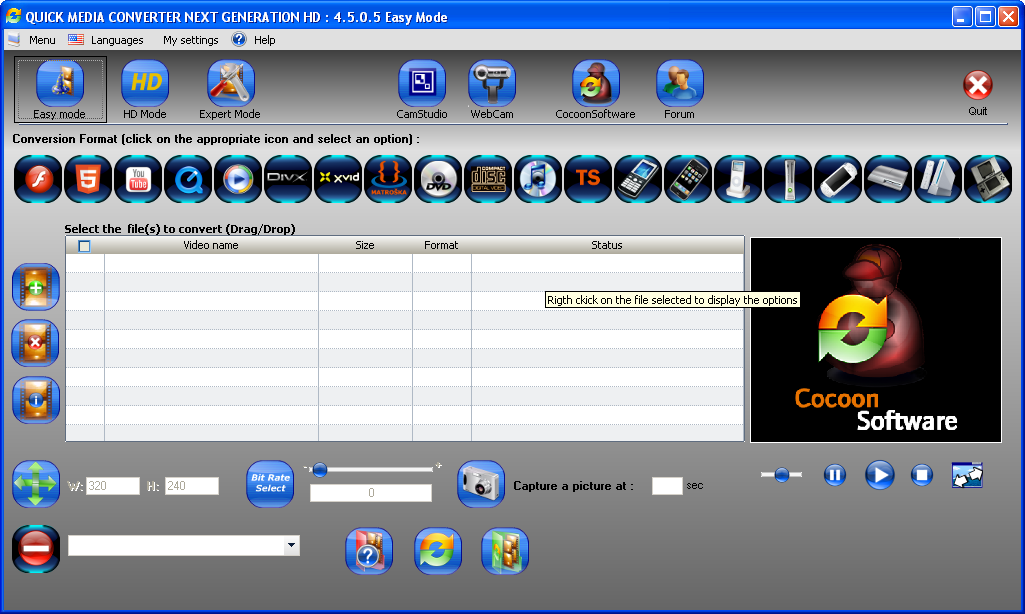
Task: Click the camera capture picture icon
Action: (481, 484)
